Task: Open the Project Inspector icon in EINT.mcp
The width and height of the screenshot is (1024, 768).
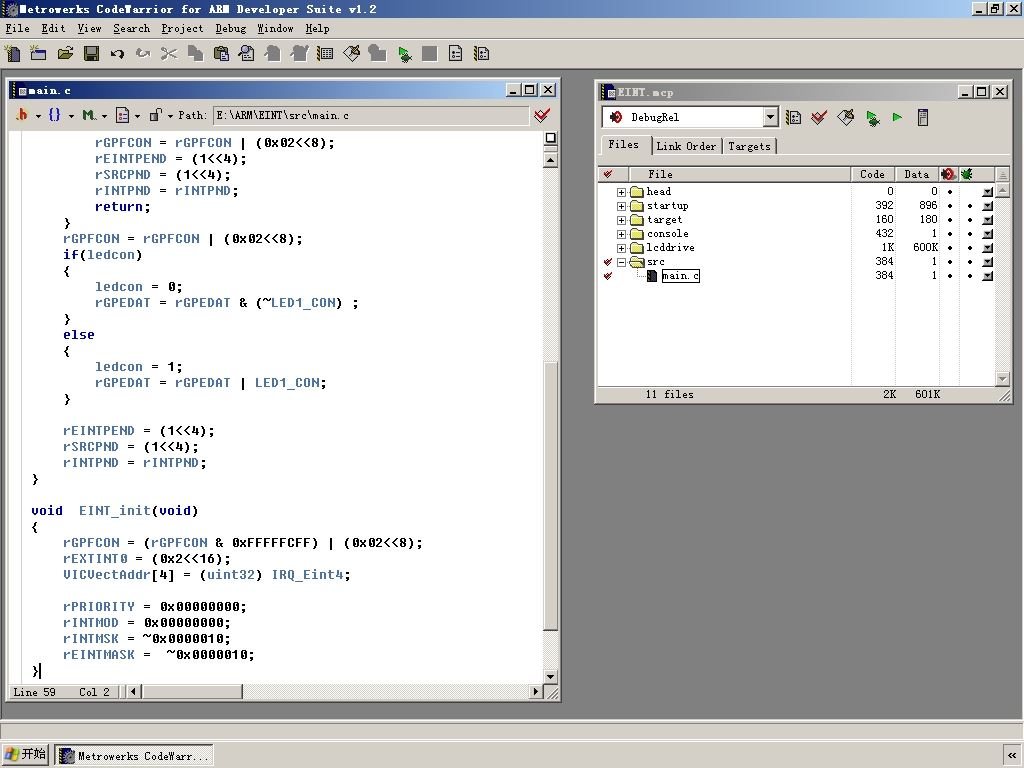Action: 923,118
